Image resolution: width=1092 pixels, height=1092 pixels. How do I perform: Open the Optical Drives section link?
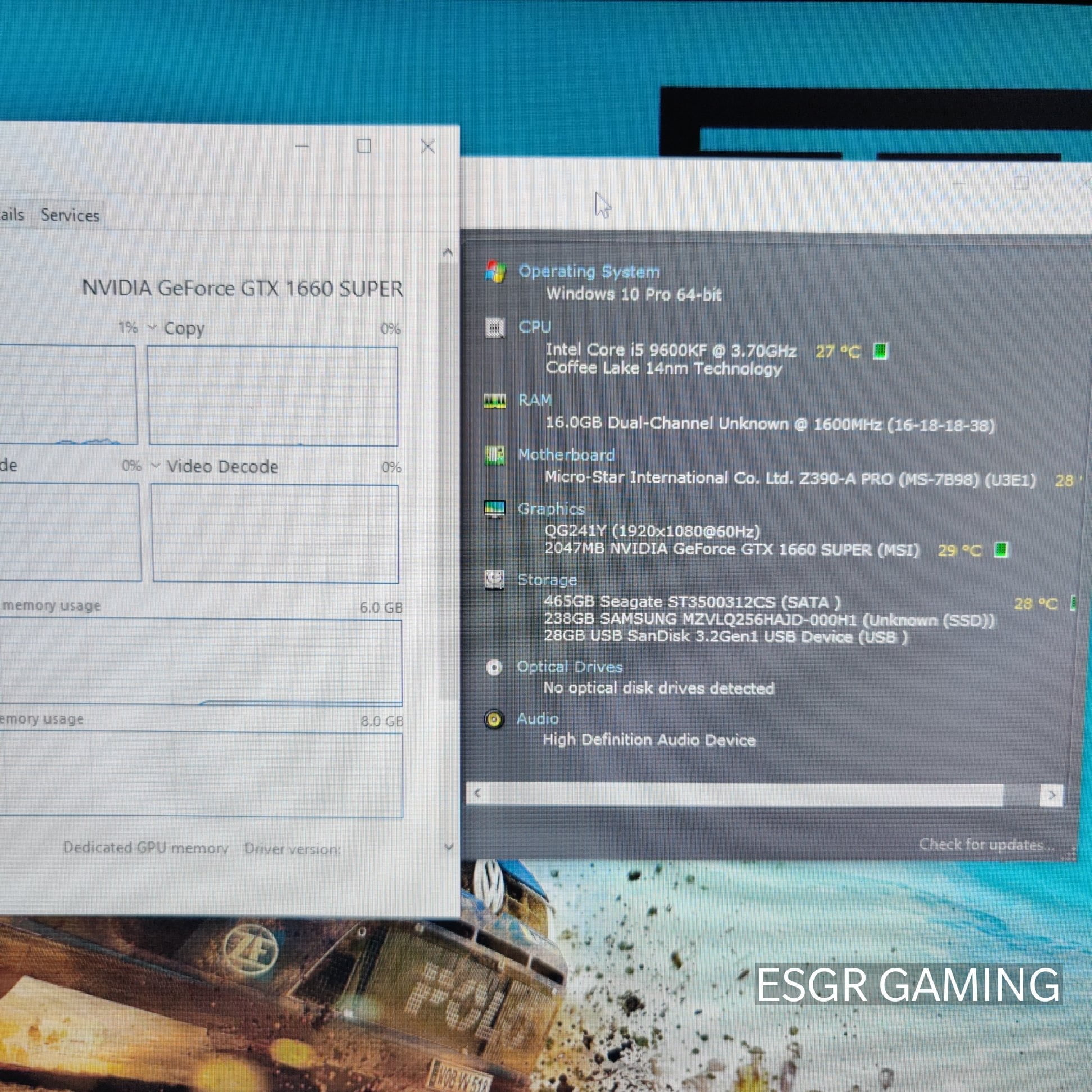tap(570, 666)
